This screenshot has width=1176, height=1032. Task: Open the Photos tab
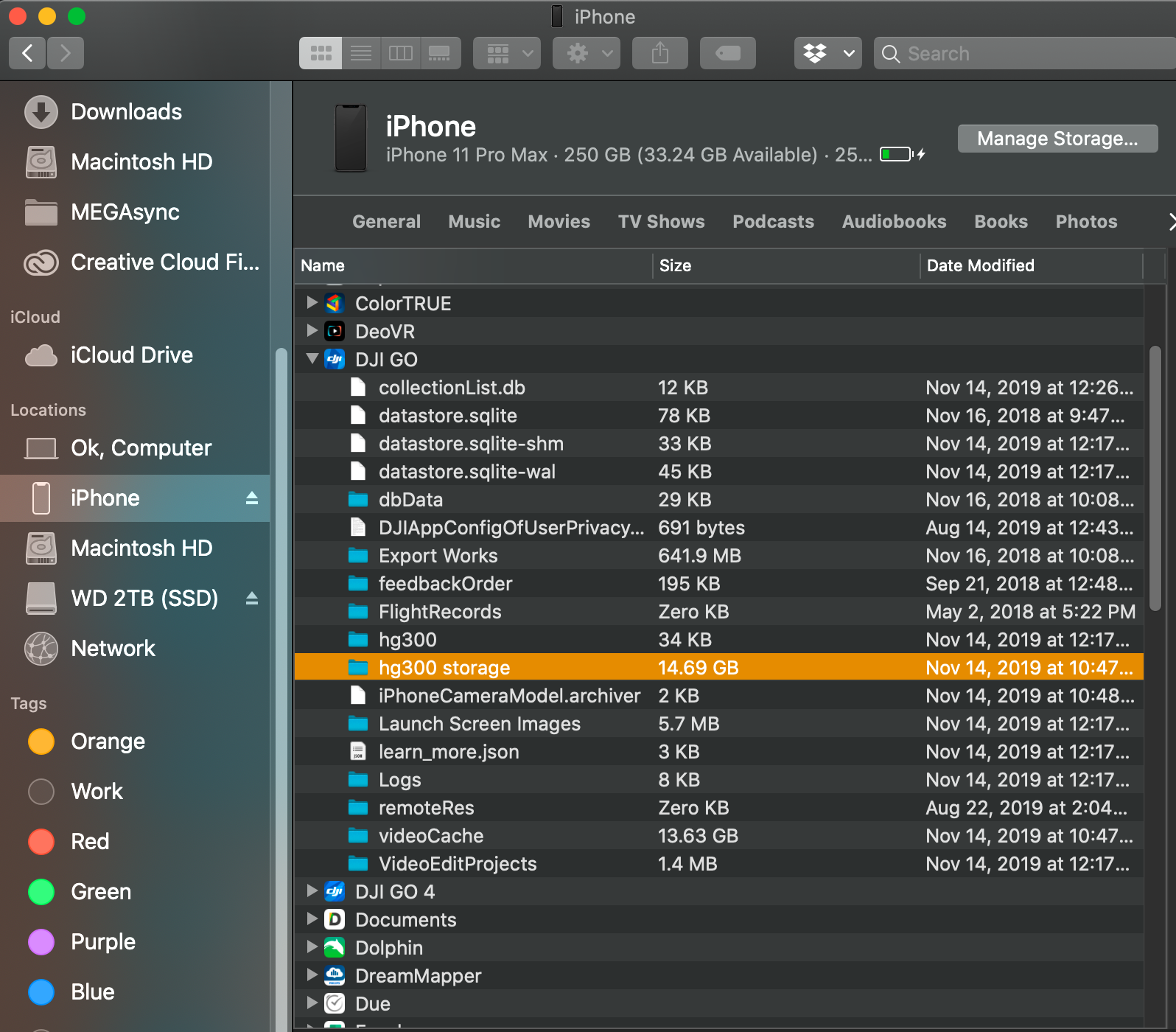[x=1085, y=222]
